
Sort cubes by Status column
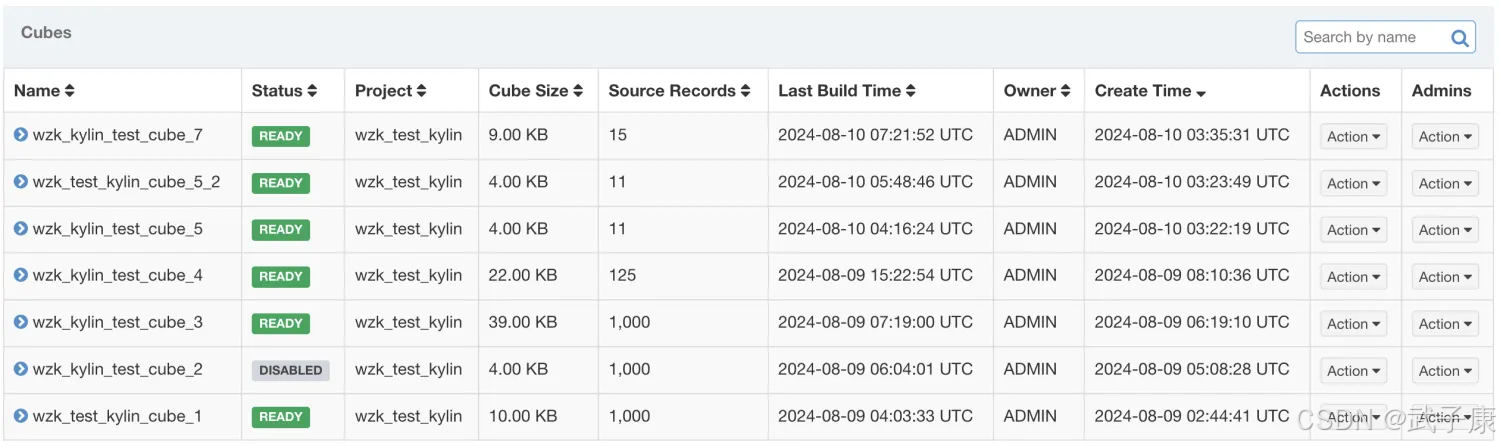[284, 91]
